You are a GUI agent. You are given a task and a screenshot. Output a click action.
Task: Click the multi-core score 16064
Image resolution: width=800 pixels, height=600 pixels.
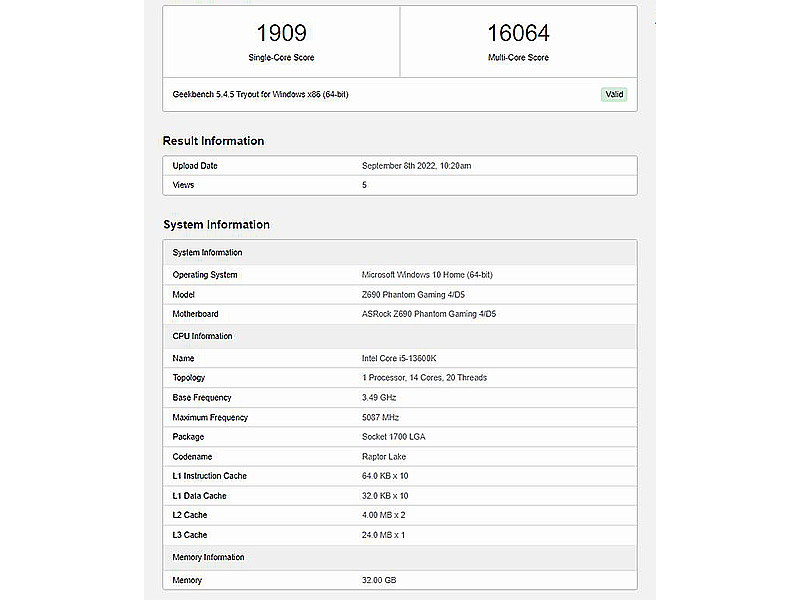518,33
